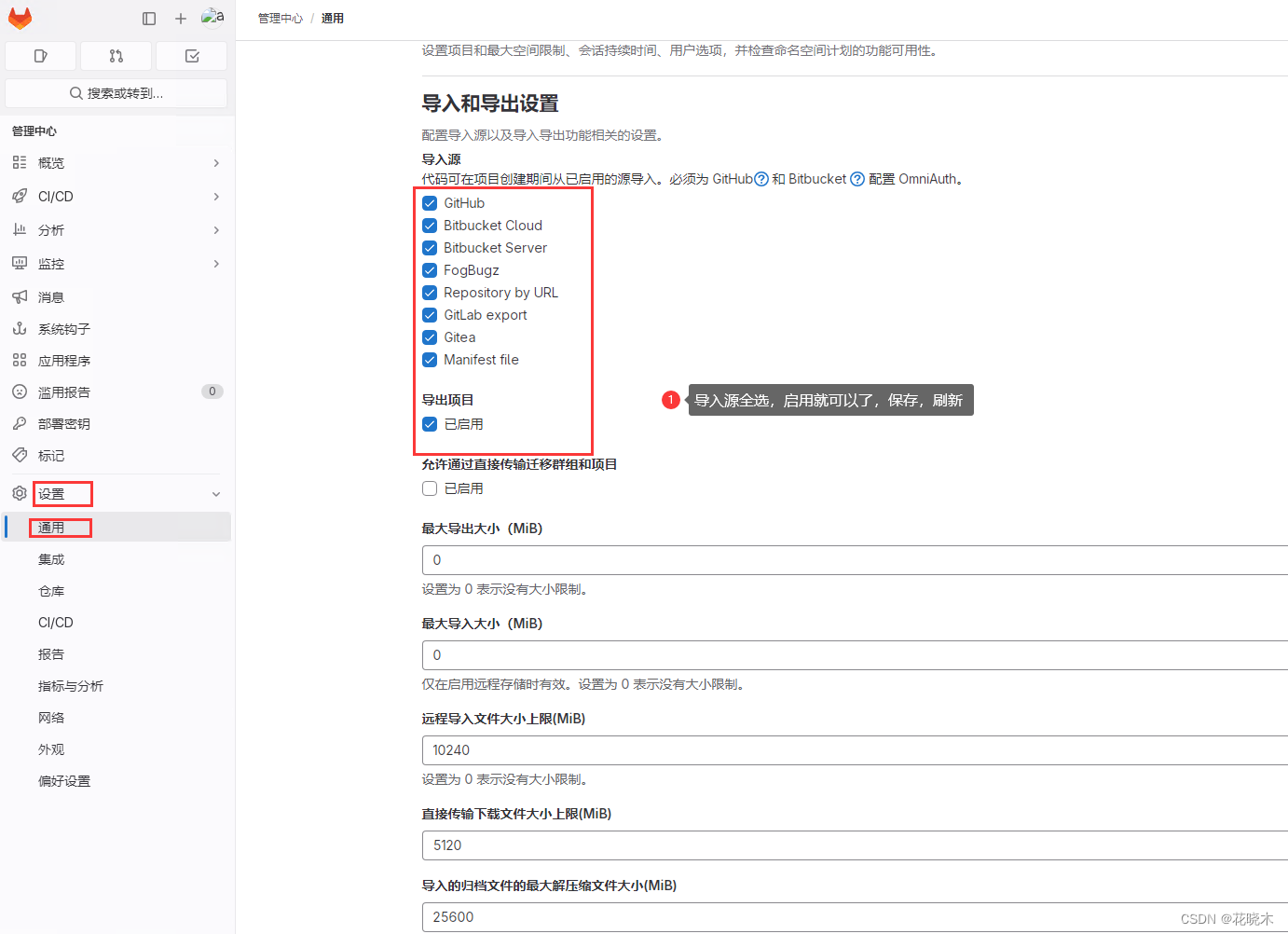Click the 标记 label tag icon

click(x=20, y=455)
